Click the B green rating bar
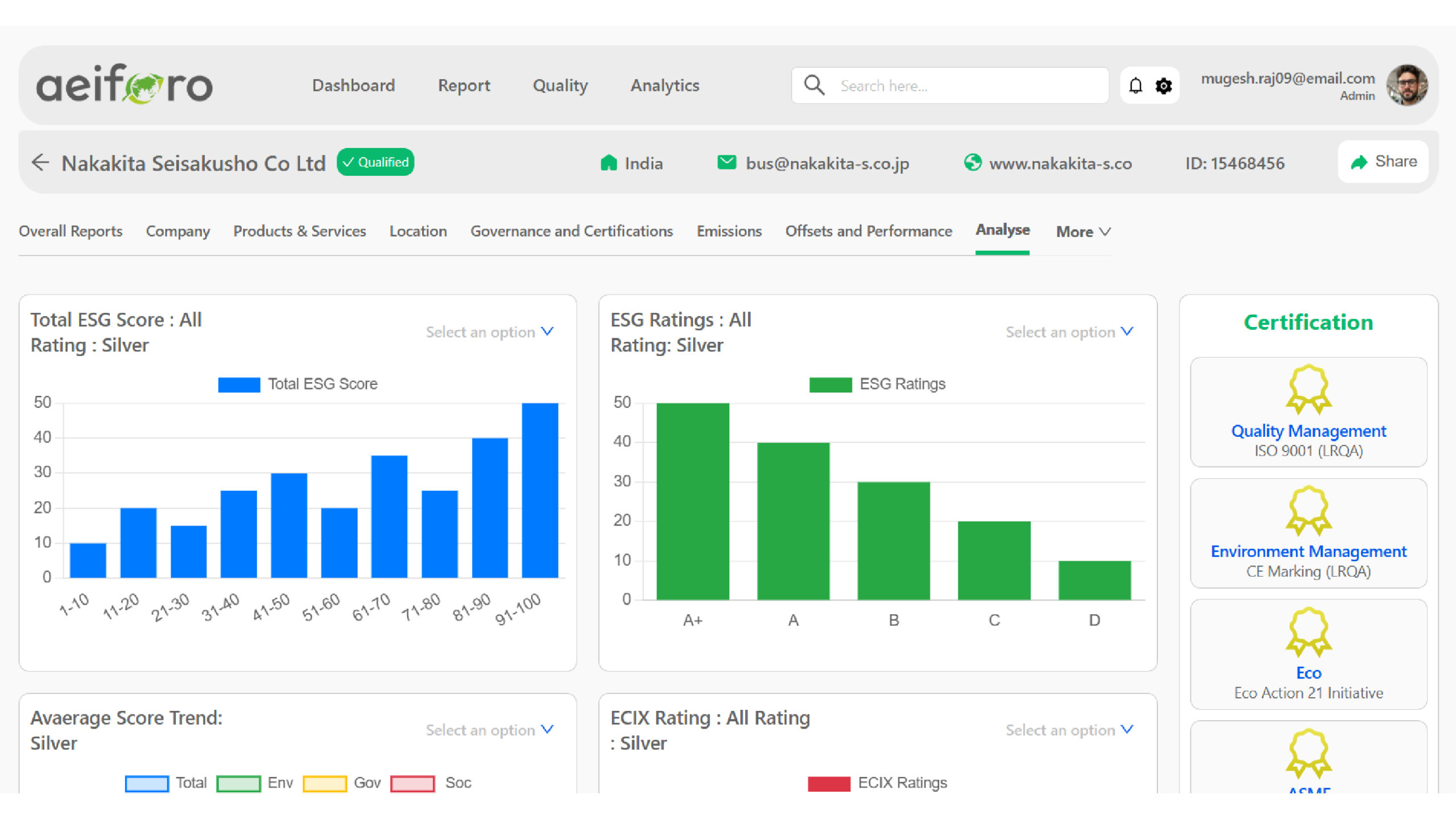 pyautogui.click(x=894, y=541)
